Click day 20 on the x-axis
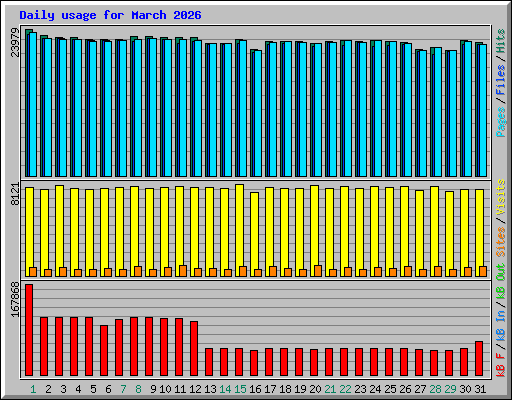 point(315,389)
